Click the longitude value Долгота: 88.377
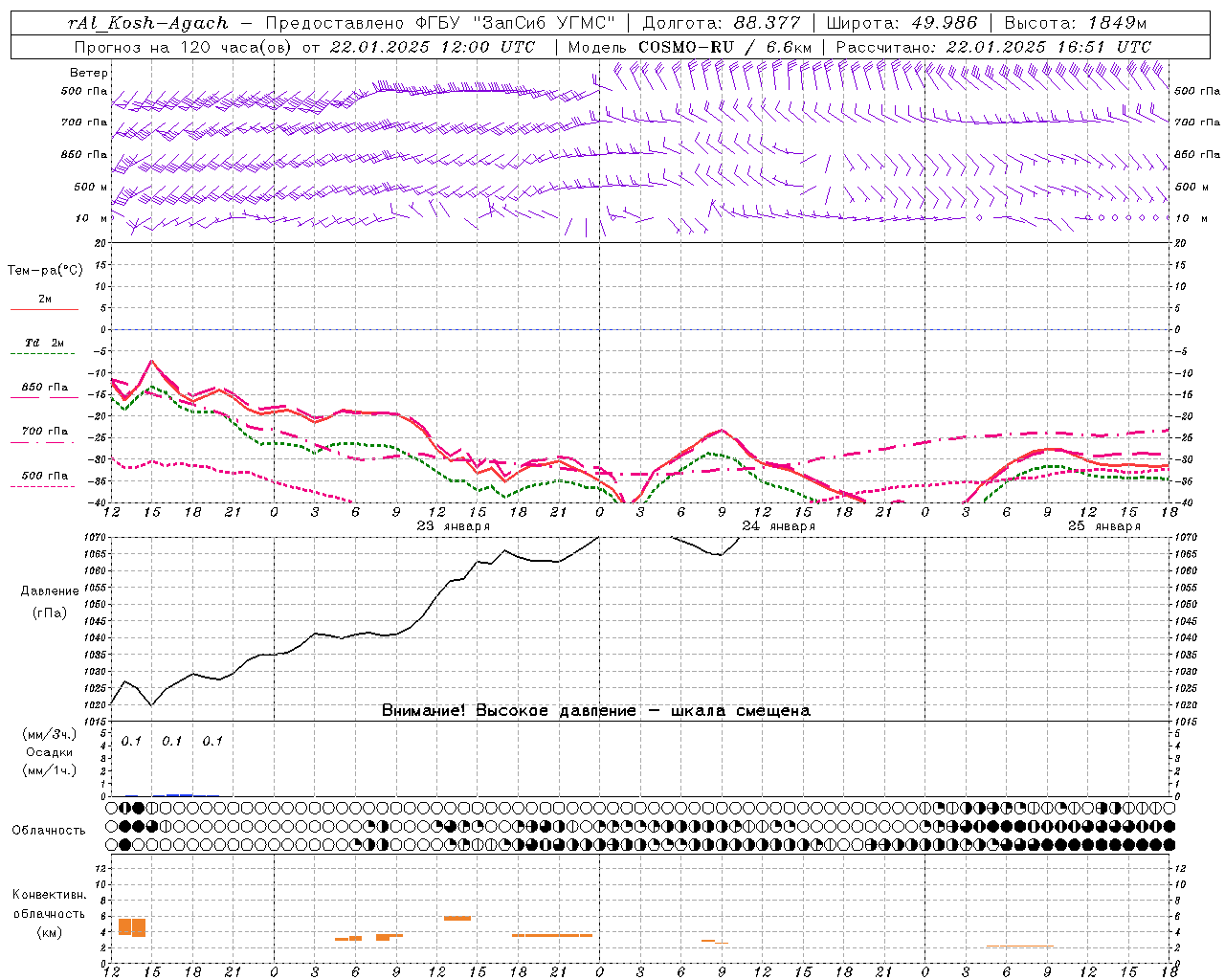The image size is (1225, 980). coord(721,23)
